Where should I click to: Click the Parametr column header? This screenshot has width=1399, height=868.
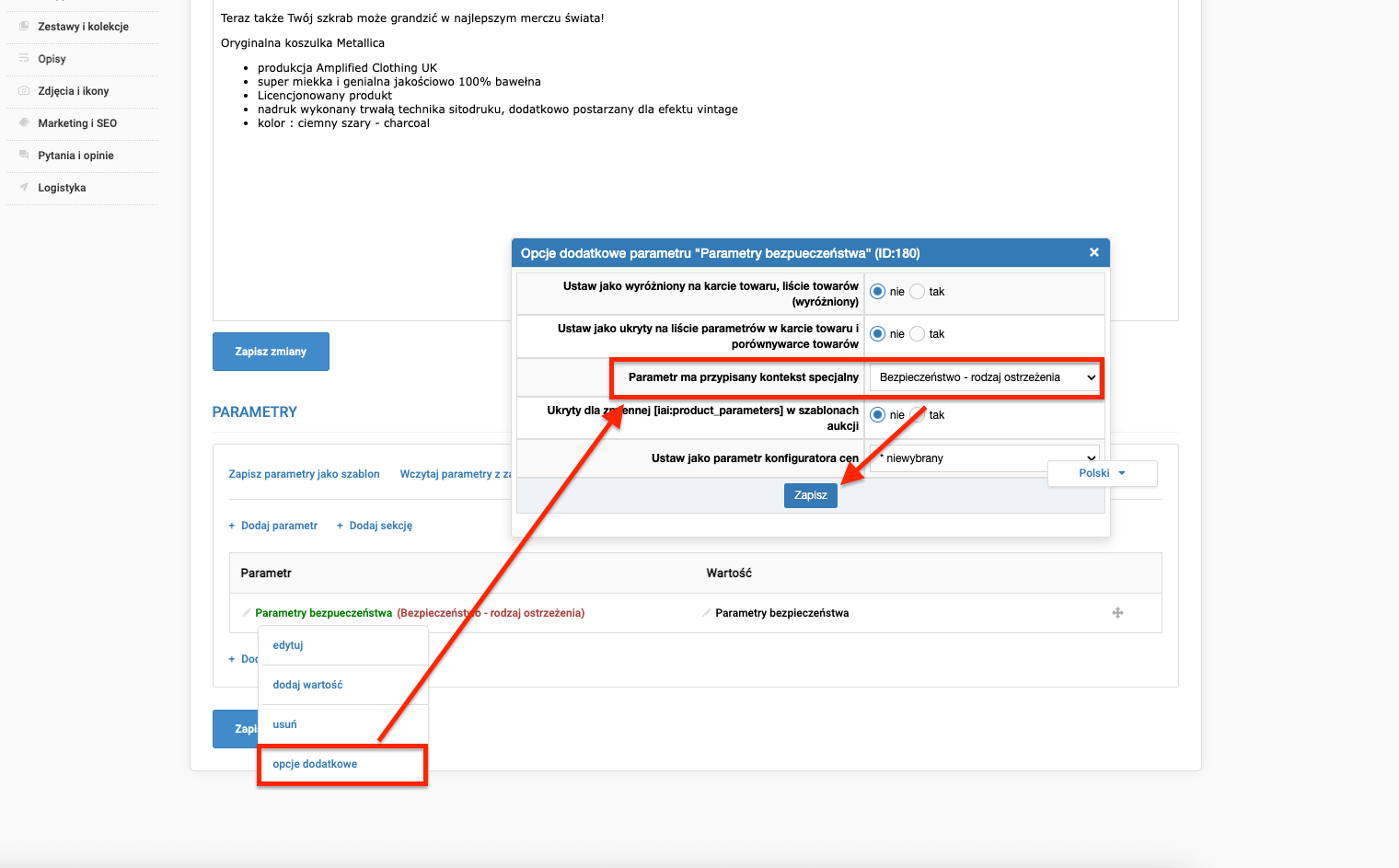click(x=266, y=573)
